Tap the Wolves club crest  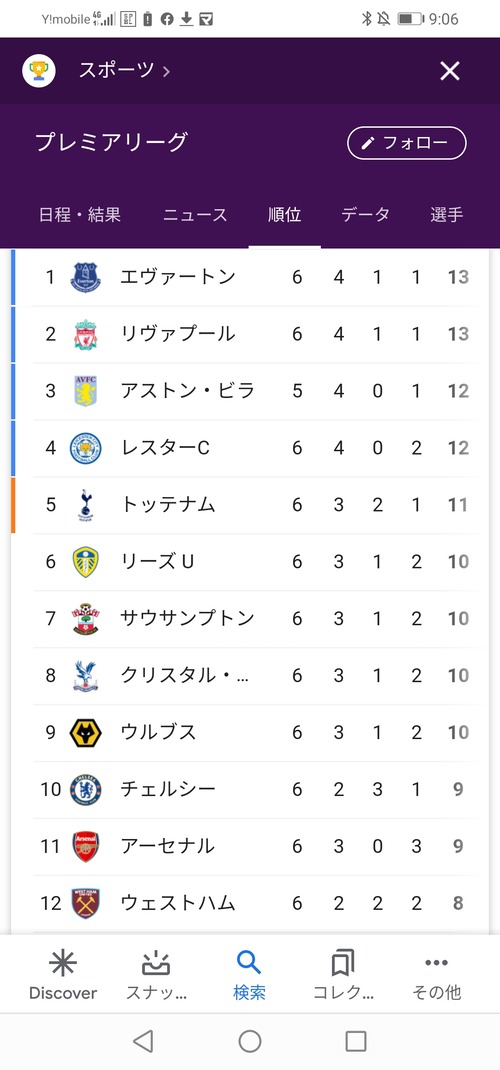pos(86,733)
